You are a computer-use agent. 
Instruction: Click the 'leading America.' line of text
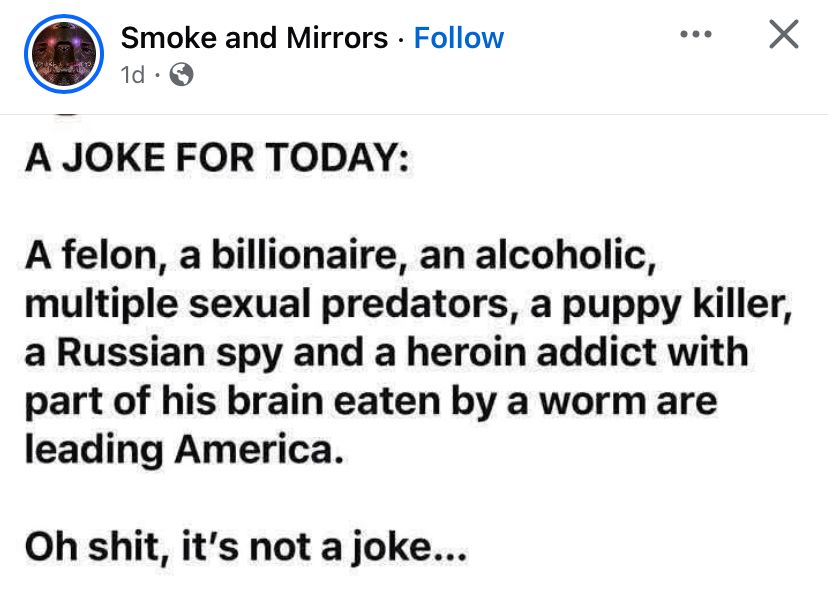(184, 450)
